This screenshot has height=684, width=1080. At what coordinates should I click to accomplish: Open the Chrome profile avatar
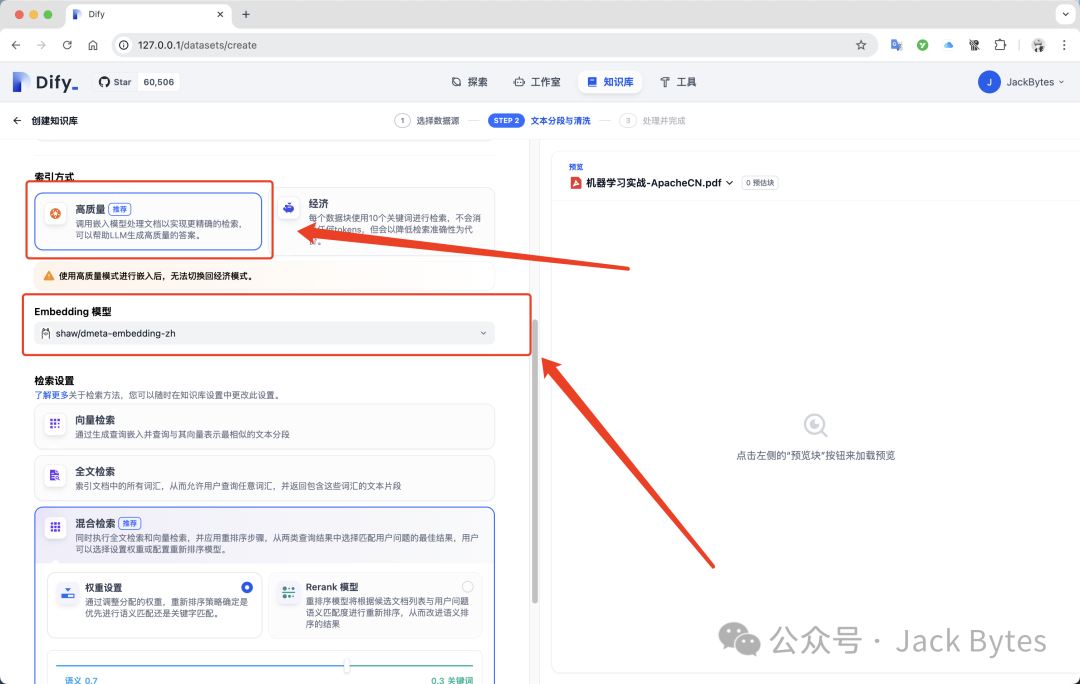coord(1038,45)
